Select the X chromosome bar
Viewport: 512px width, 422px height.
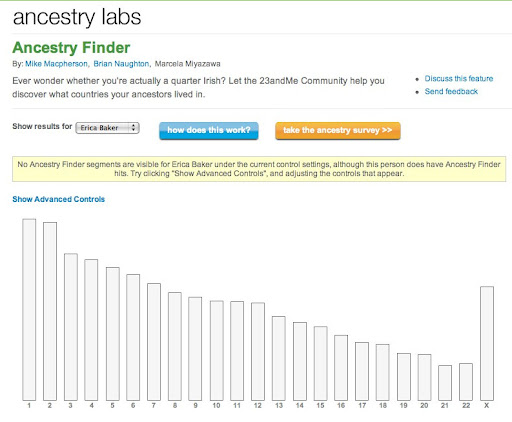tap(487, 343)
